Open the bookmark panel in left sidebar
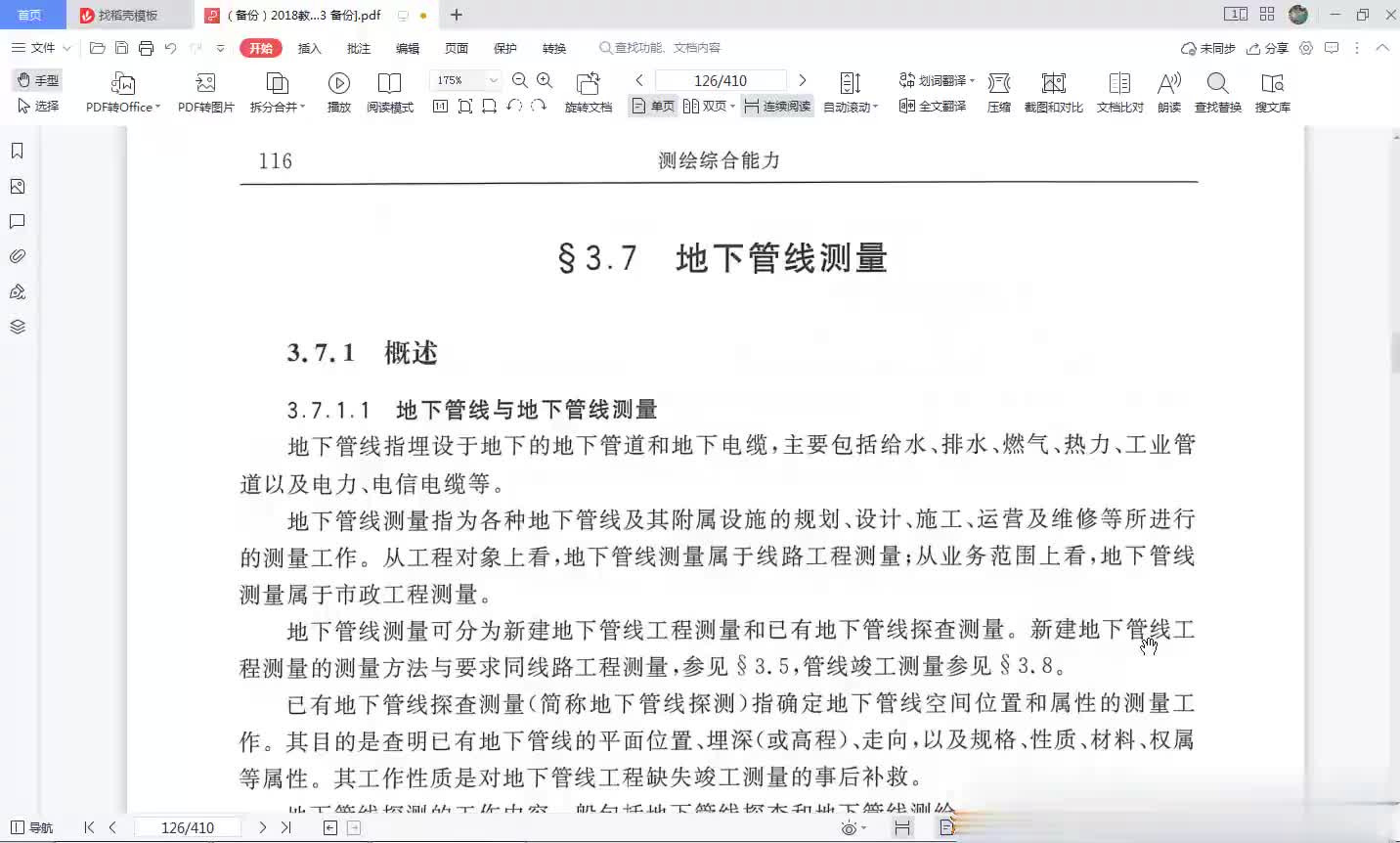The image size is (1400, 843). pos(17,151)
